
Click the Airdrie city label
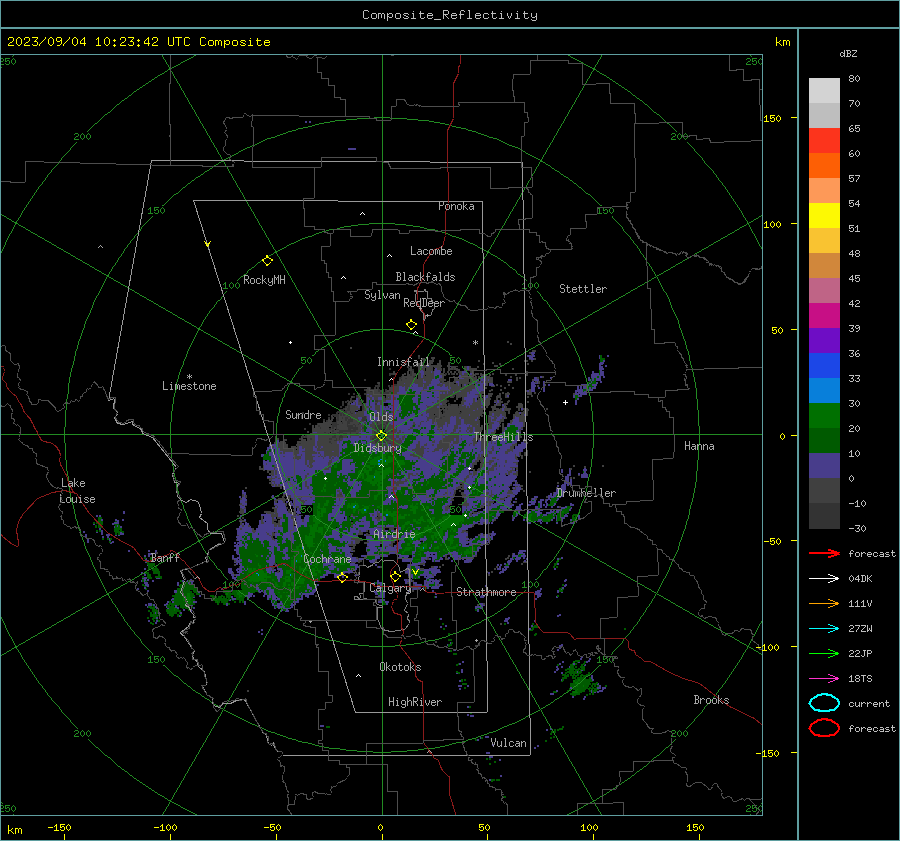click(x=394, y=534)
